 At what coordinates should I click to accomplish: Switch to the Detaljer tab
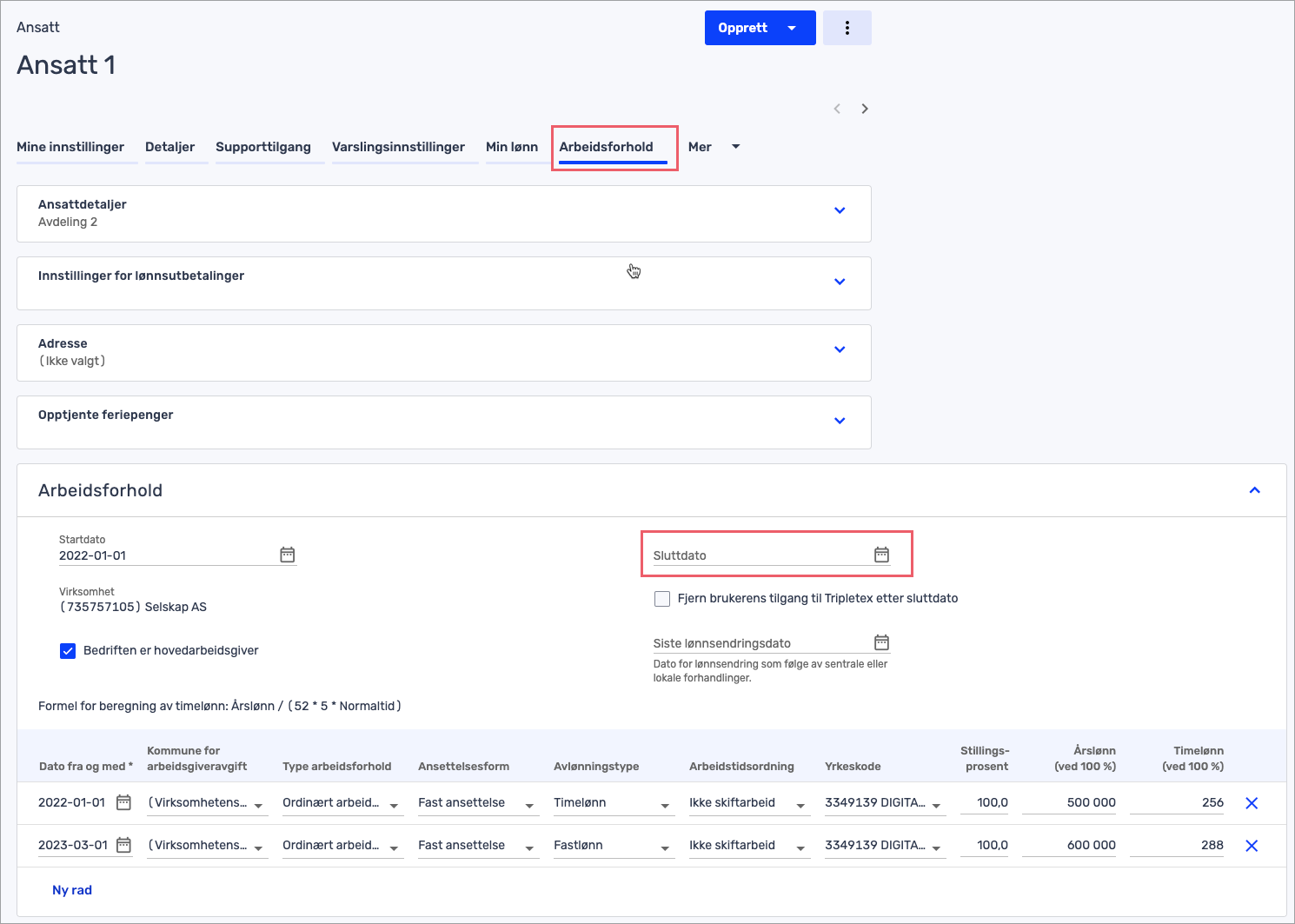(169, 147)
